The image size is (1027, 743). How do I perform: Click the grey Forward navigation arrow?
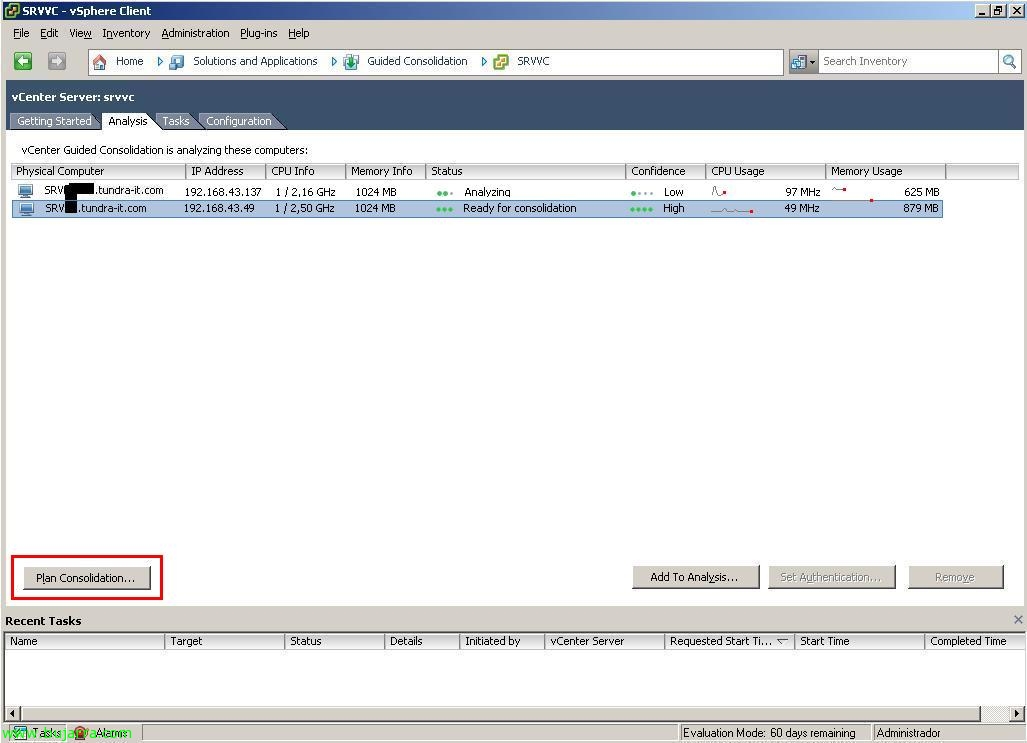[x=57, y=61]
